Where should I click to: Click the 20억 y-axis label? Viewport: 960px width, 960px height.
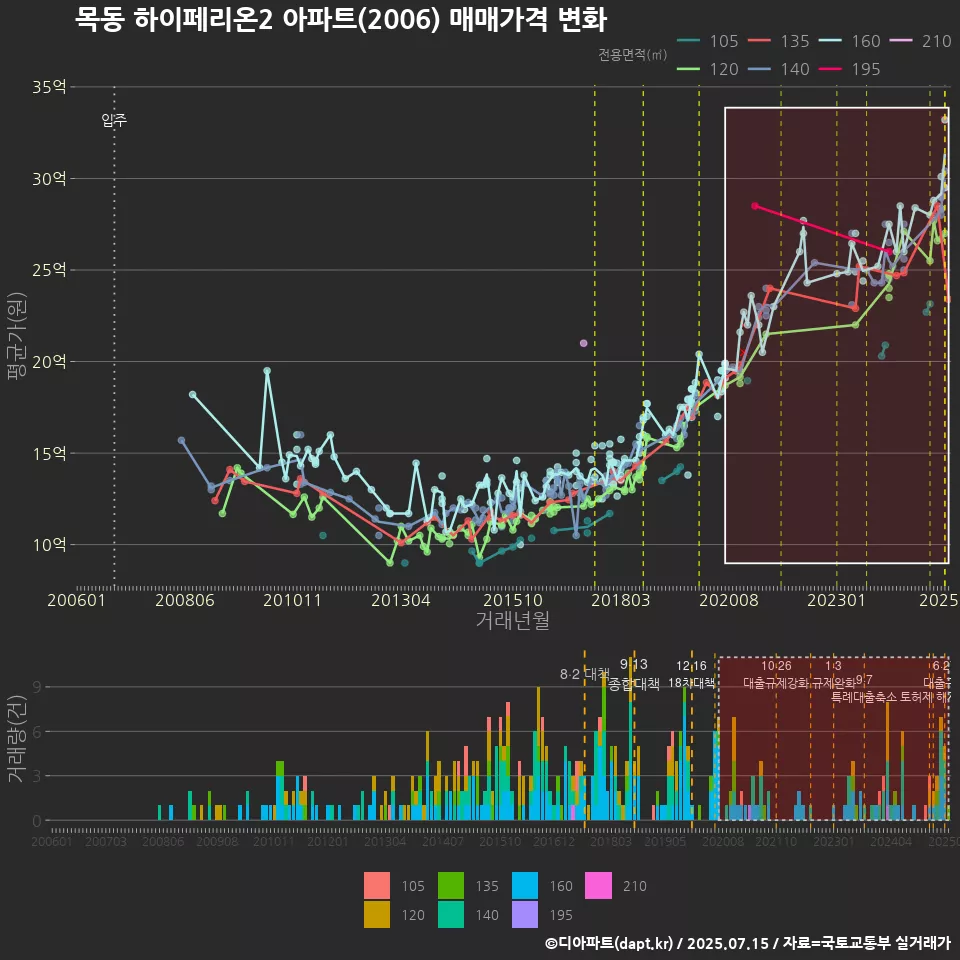click(x=49, y=362)
